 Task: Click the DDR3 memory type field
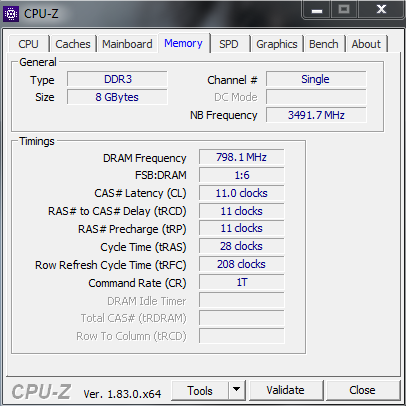click(x=117, y=79)
